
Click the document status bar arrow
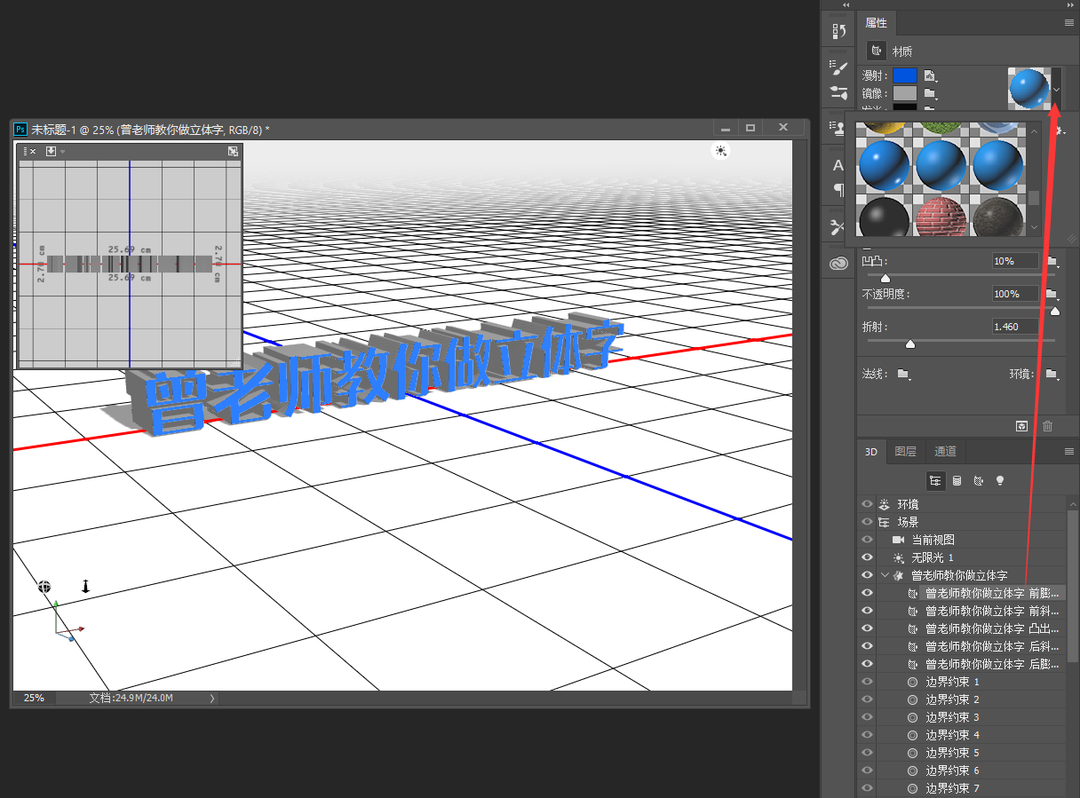point(211,698)
